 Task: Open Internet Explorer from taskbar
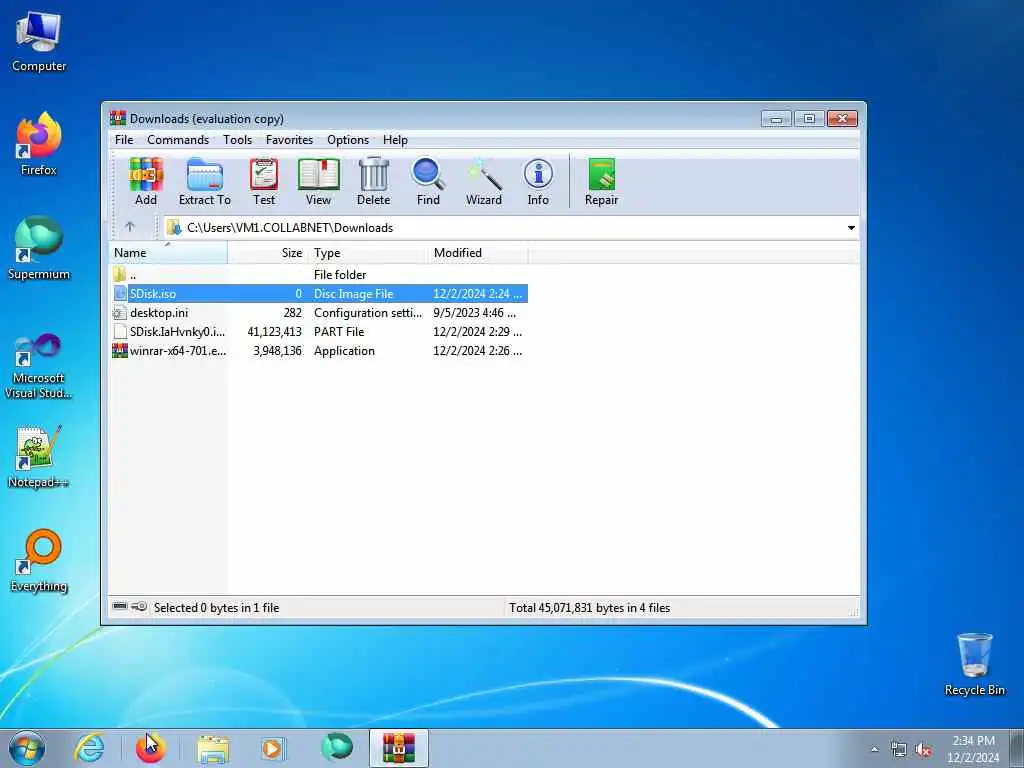click(x=89, y=748)
